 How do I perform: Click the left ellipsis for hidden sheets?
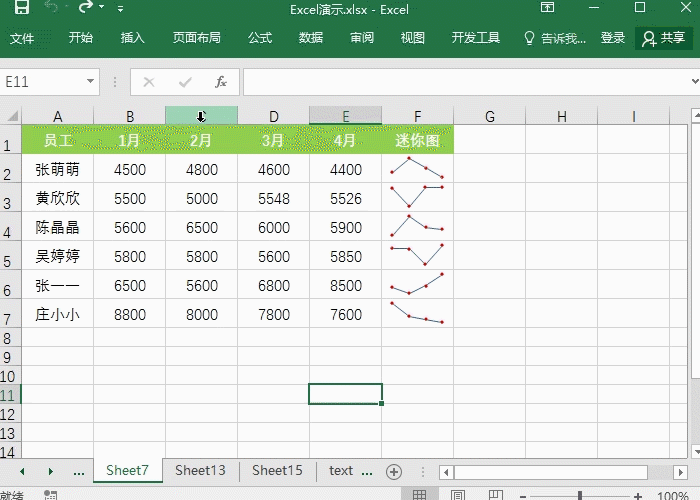[x=79, y=471]
